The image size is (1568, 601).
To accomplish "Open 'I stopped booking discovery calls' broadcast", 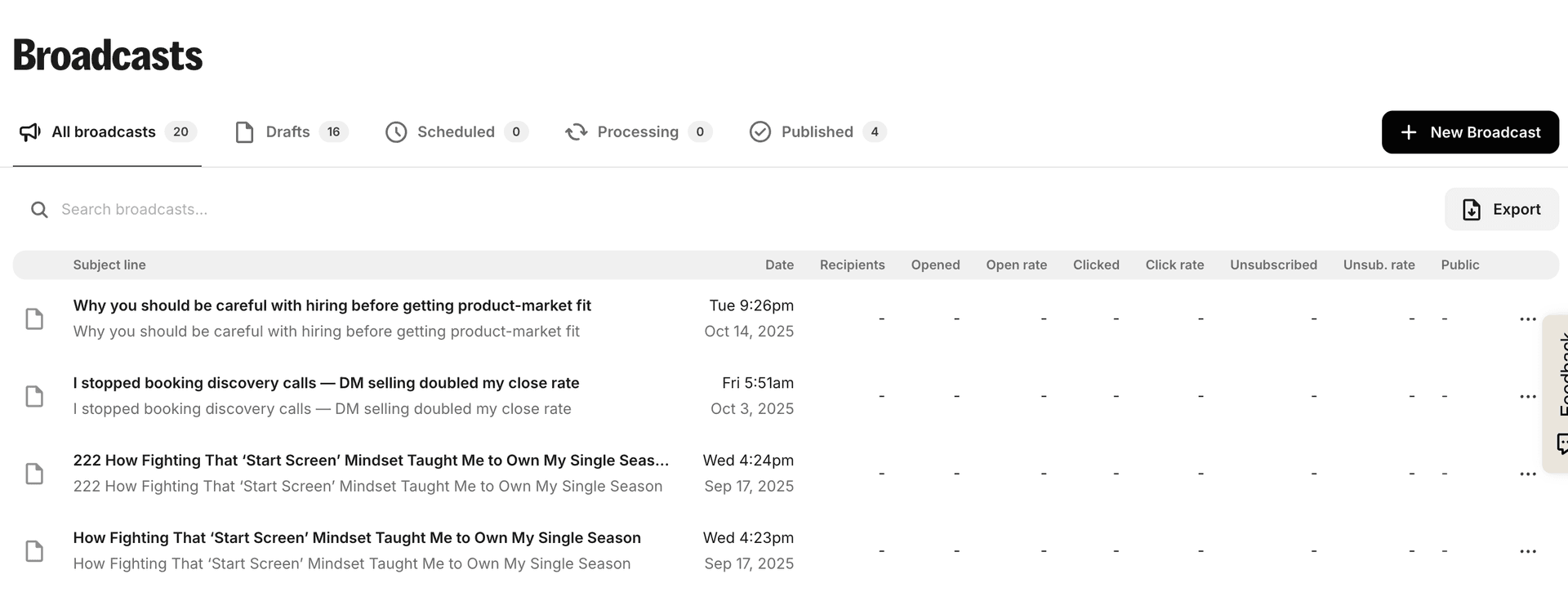I will tap(326, 383).
